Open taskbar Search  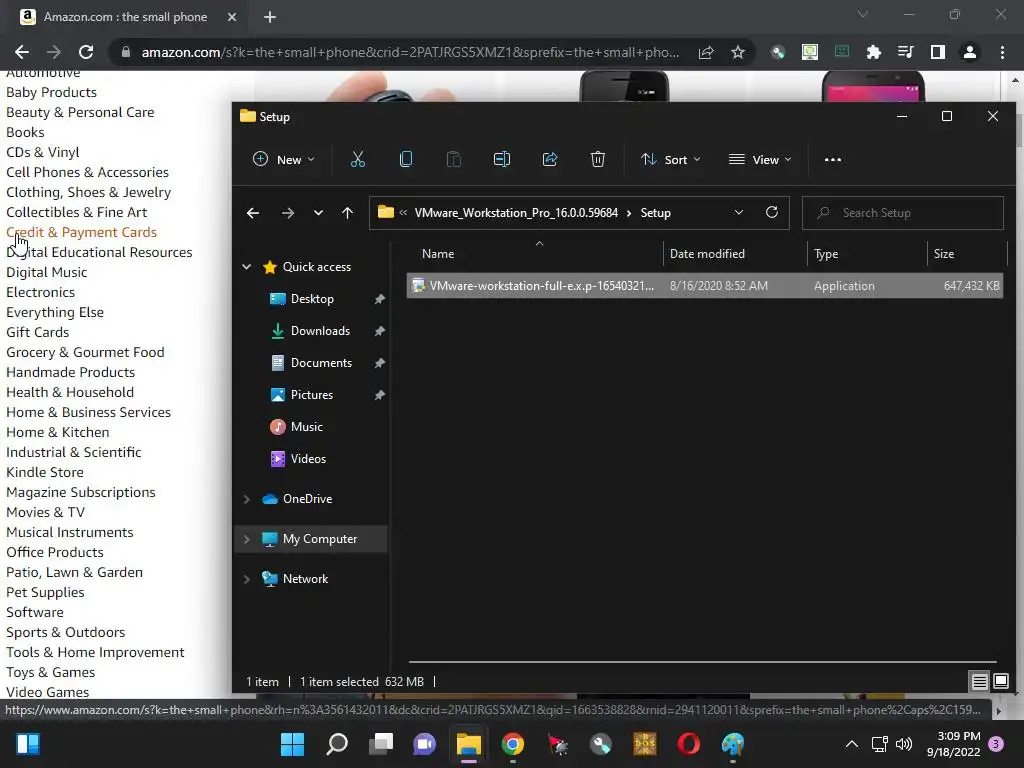click(x=337, y=744)
